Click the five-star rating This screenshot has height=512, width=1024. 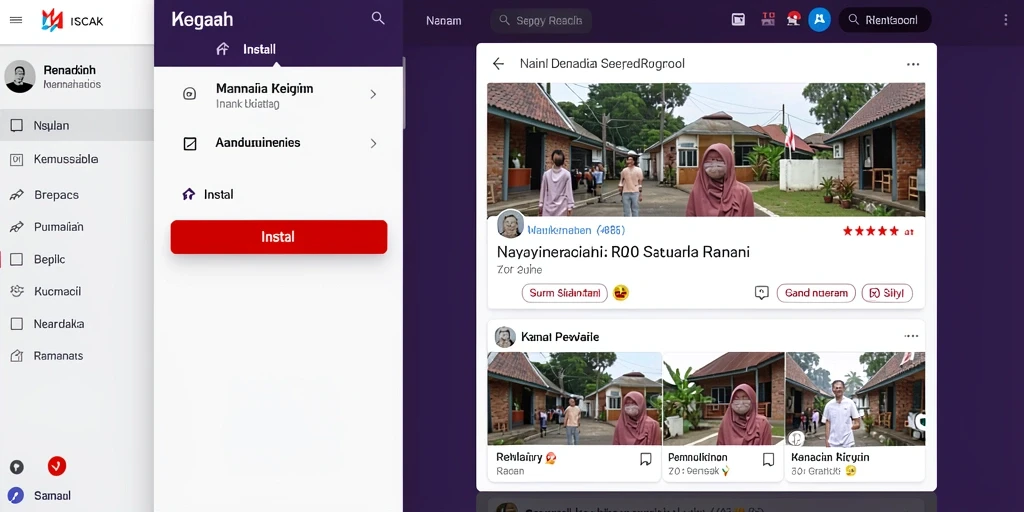pos(871,231)
